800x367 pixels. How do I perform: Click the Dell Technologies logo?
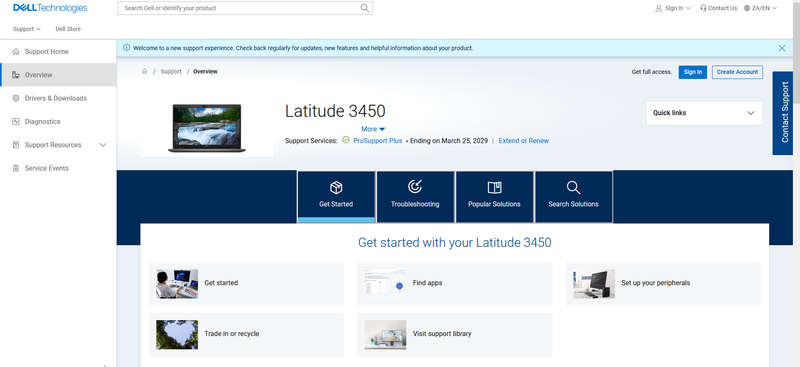tap(50, 8)
